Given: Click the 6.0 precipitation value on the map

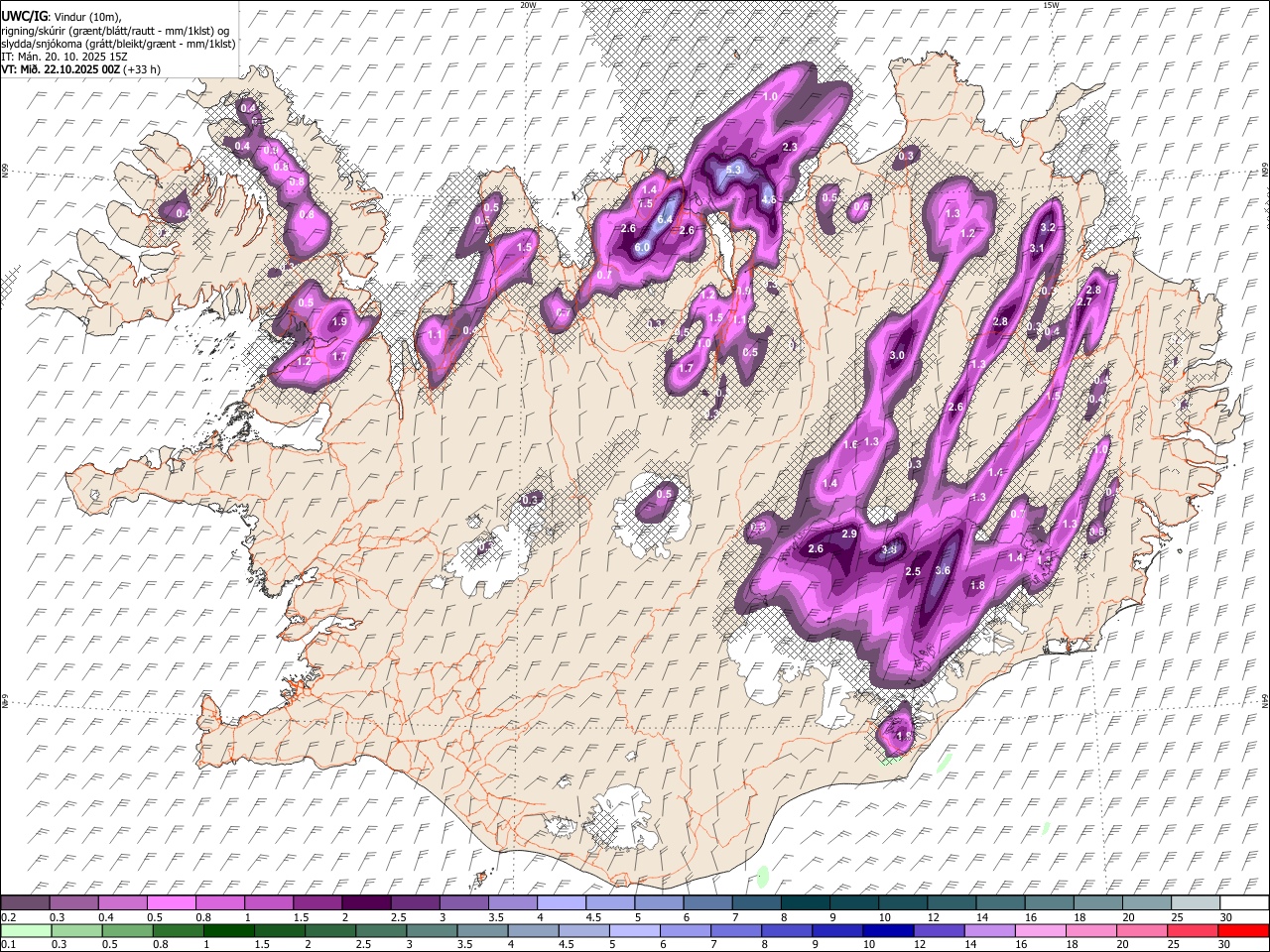Looking at the screenshot, I should pyautogui.click(x=642, y=248).
